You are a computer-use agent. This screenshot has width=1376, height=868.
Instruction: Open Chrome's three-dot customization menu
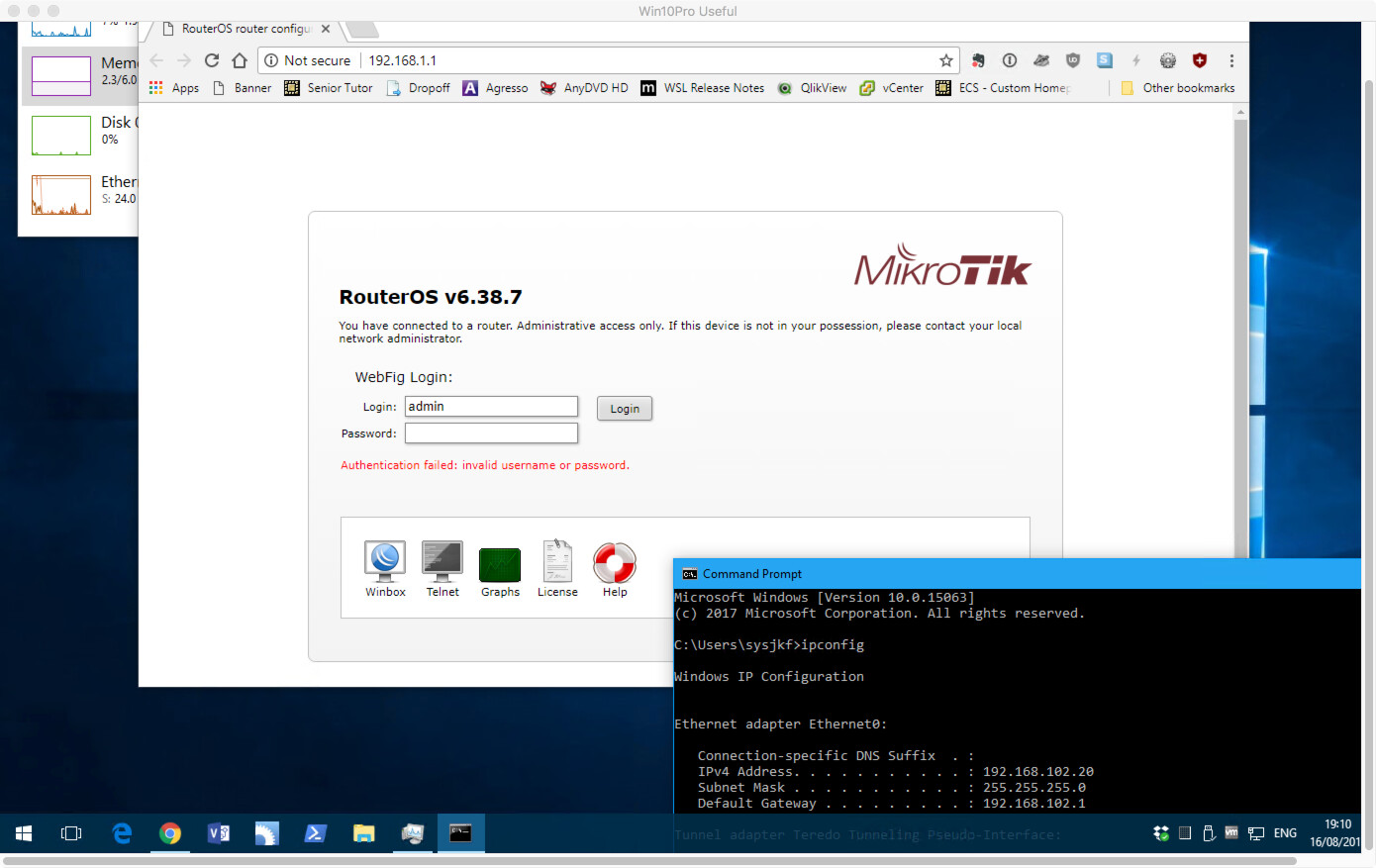point(1230,60)
